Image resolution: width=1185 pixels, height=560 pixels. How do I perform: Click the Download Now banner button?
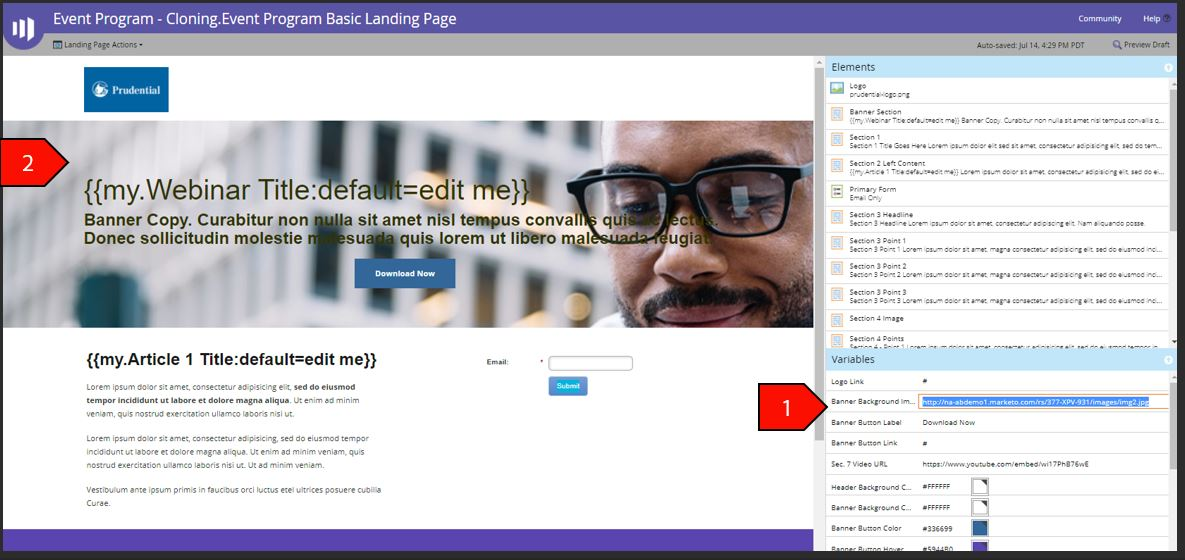[405, 274]
